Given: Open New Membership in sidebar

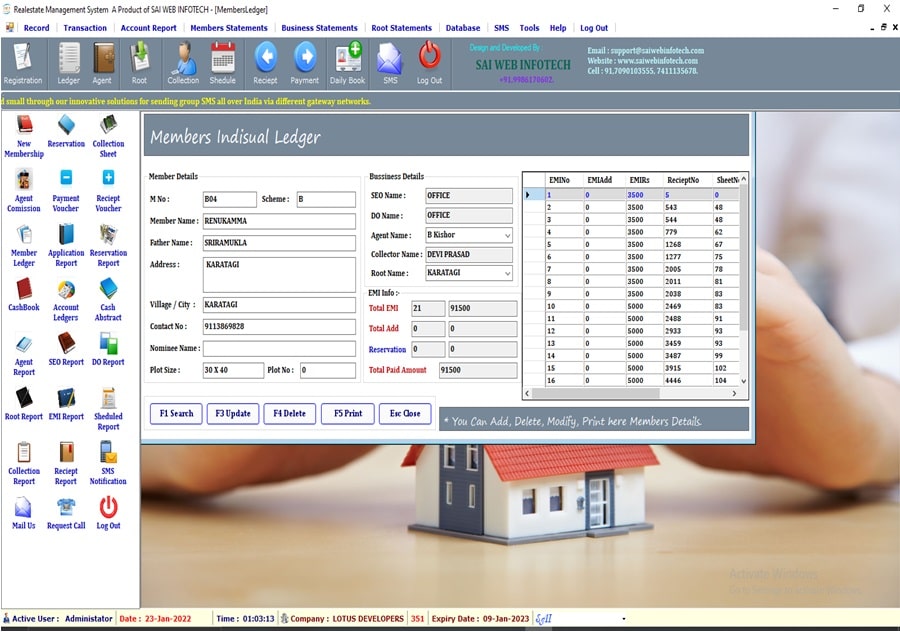Looking at the screenshot, I should [24, 135].
